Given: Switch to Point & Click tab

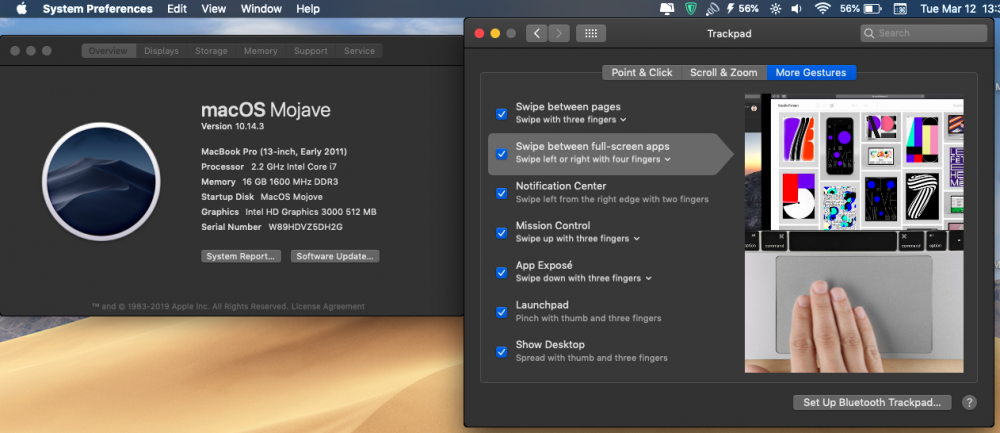Looking at the screenshot, I should click(x=642, y=73).
